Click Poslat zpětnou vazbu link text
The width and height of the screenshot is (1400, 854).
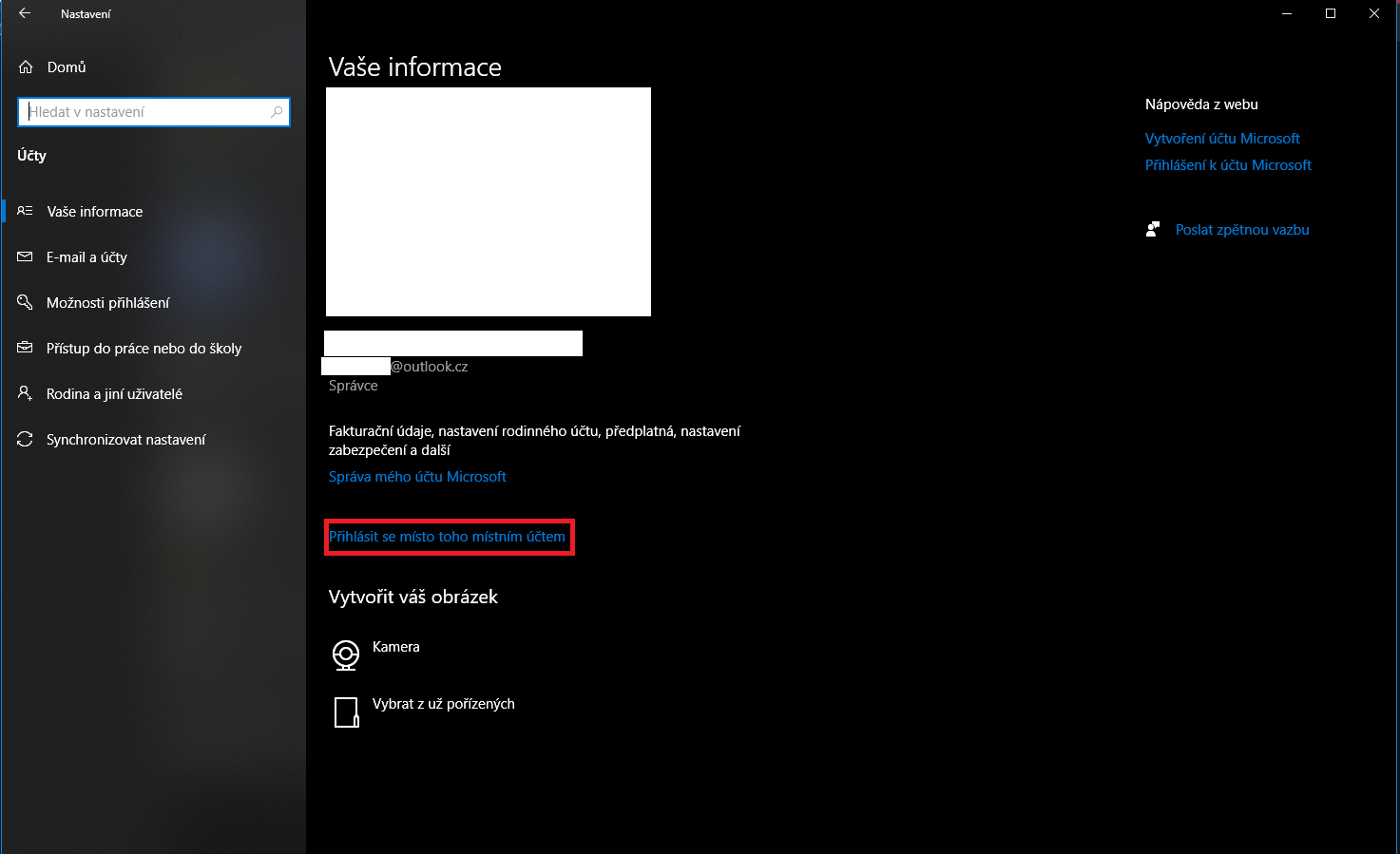pyautogui.click(x=1242, y=230)
